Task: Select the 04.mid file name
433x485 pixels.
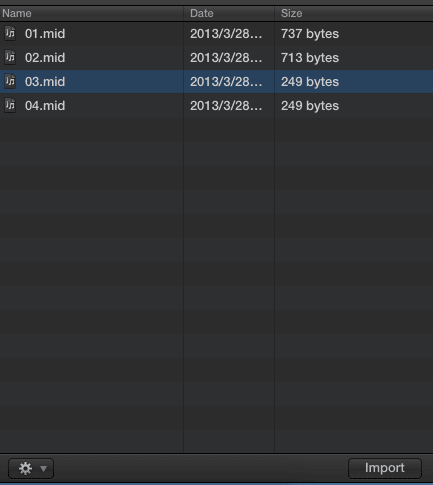Action: (45, 106)
